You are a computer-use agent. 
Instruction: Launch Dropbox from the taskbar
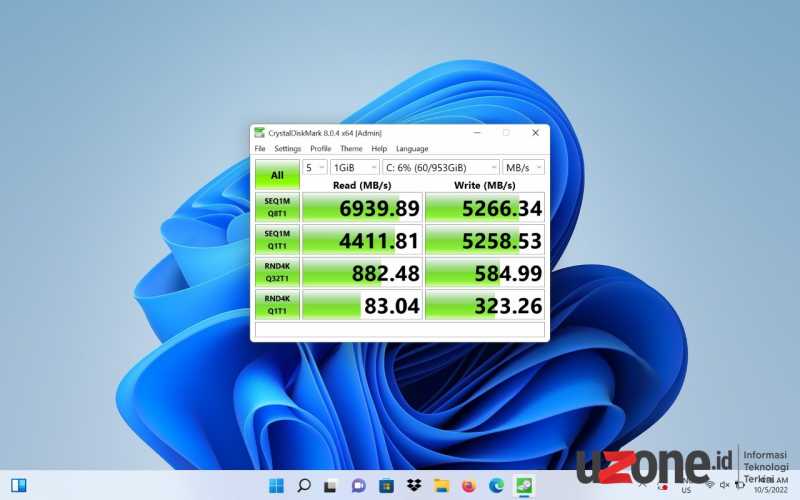click(x=414, y=485)
